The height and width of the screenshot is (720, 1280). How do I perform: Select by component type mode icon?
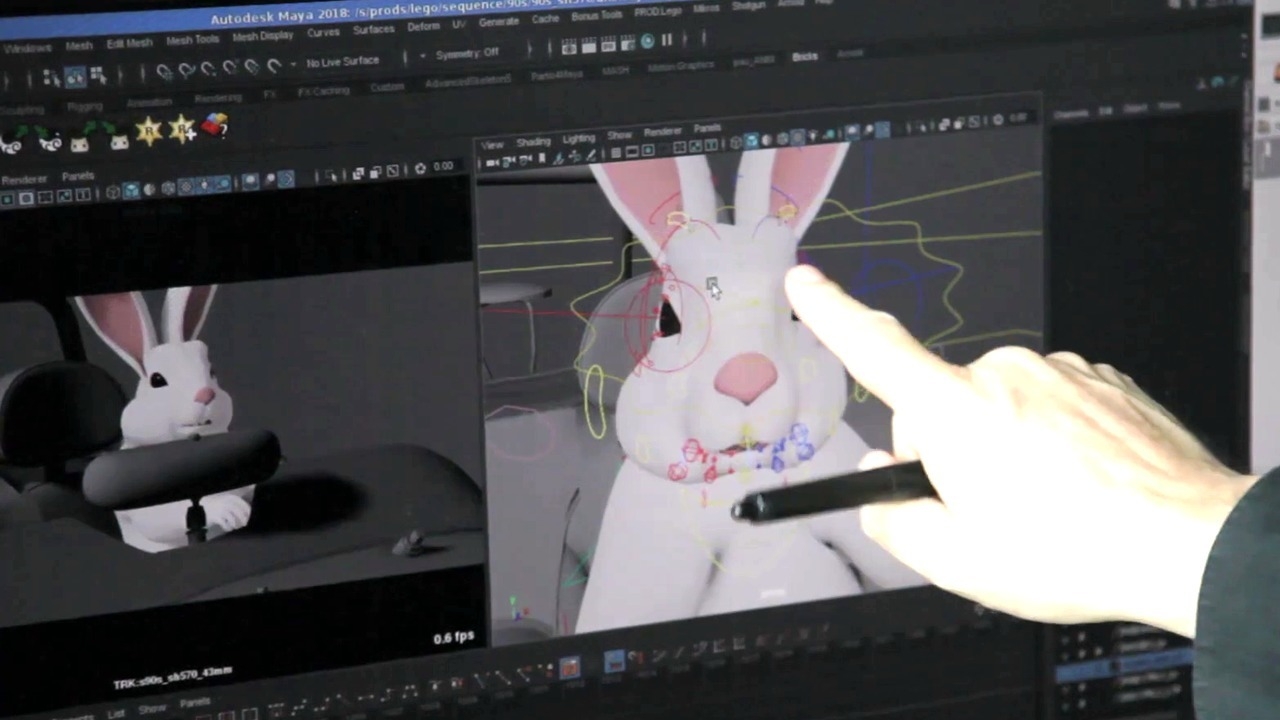[x=98, y=75]
